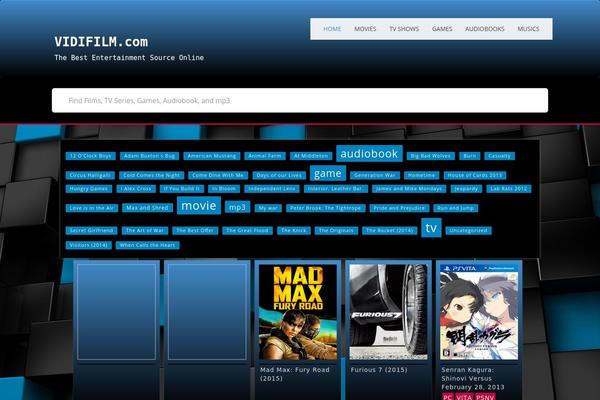The width and height of the screenshot is (600, 400).
Task: Open the Hometime tag
Action: tap(421, 175)
